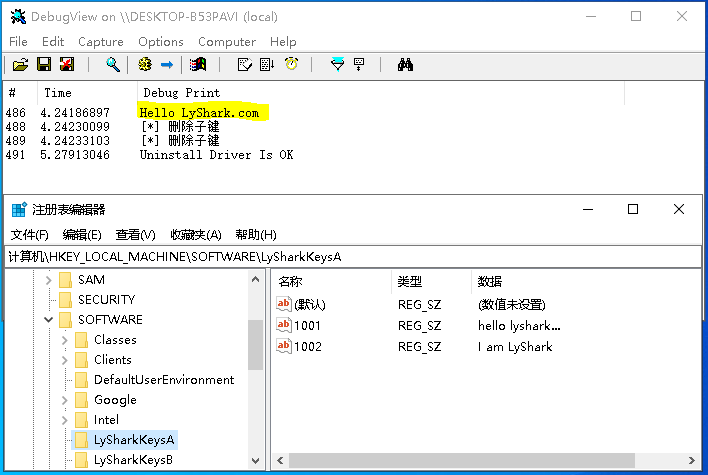Open the Options menu in DebugView

[x=161, y=42]
